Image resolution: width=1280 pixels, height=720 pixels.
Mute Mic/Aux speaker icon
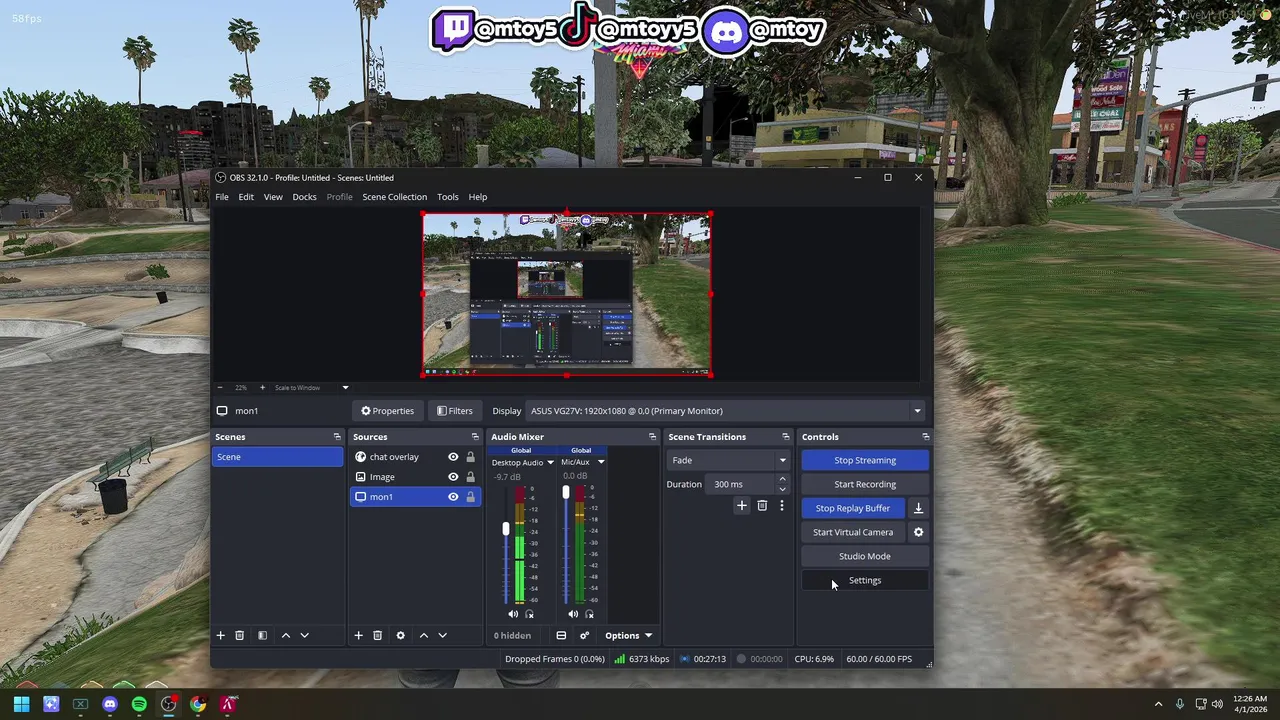click(573, 614)
